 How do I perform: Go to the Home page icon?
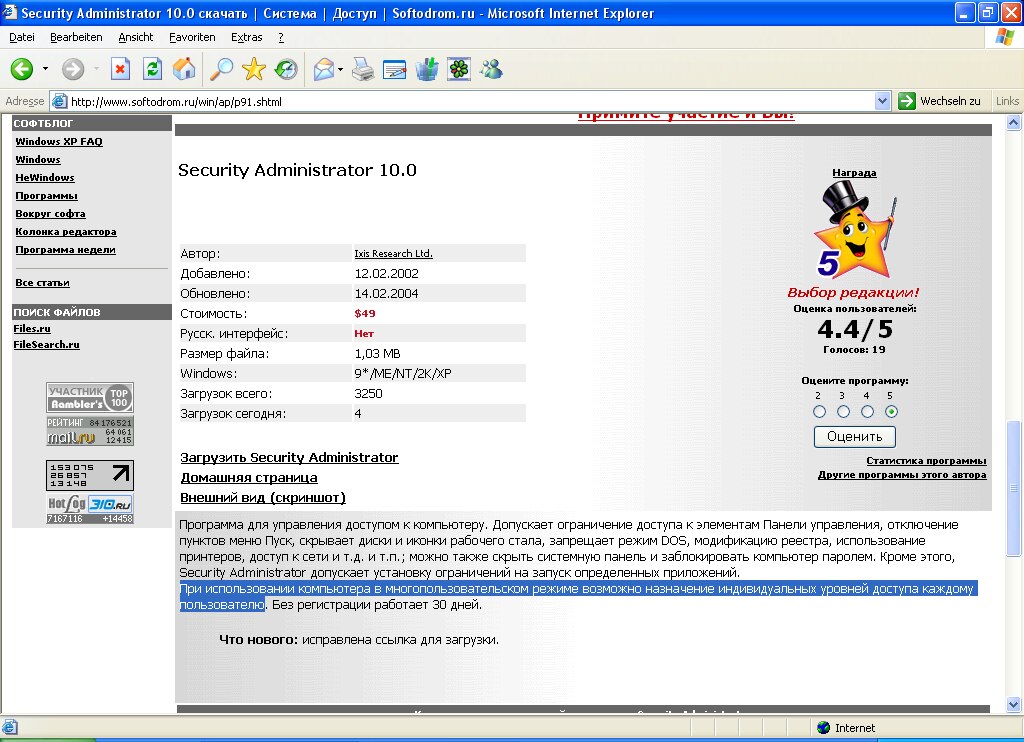pyautogui.click(x=184, y=69)
